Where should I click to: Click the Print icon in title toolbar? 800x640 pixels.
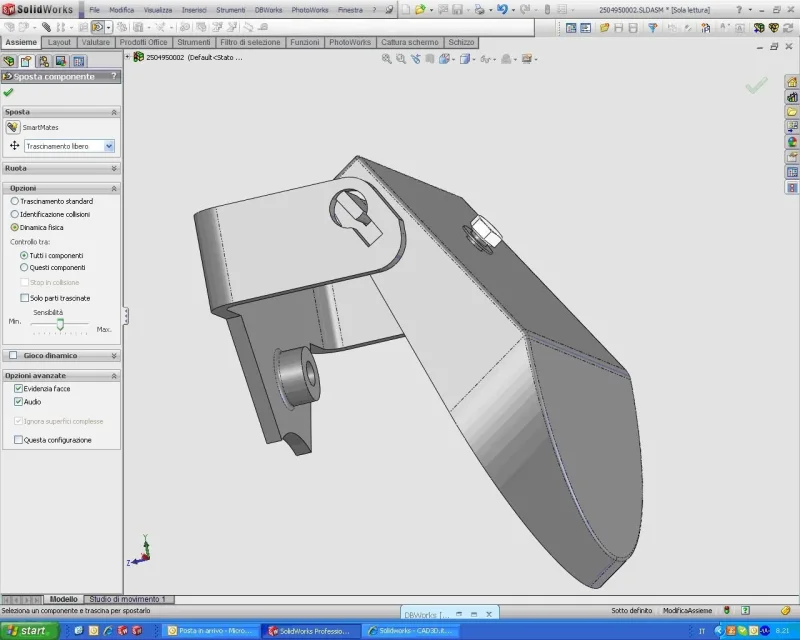point(479,9)
